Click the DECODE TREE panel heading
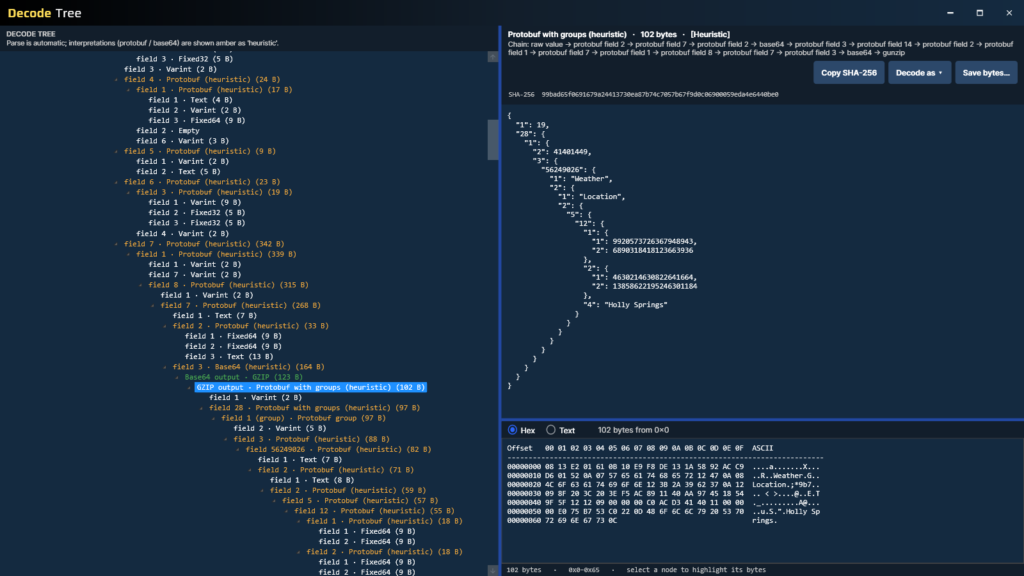Screen dimensions: 1024x576 click(x=31, y=34)
